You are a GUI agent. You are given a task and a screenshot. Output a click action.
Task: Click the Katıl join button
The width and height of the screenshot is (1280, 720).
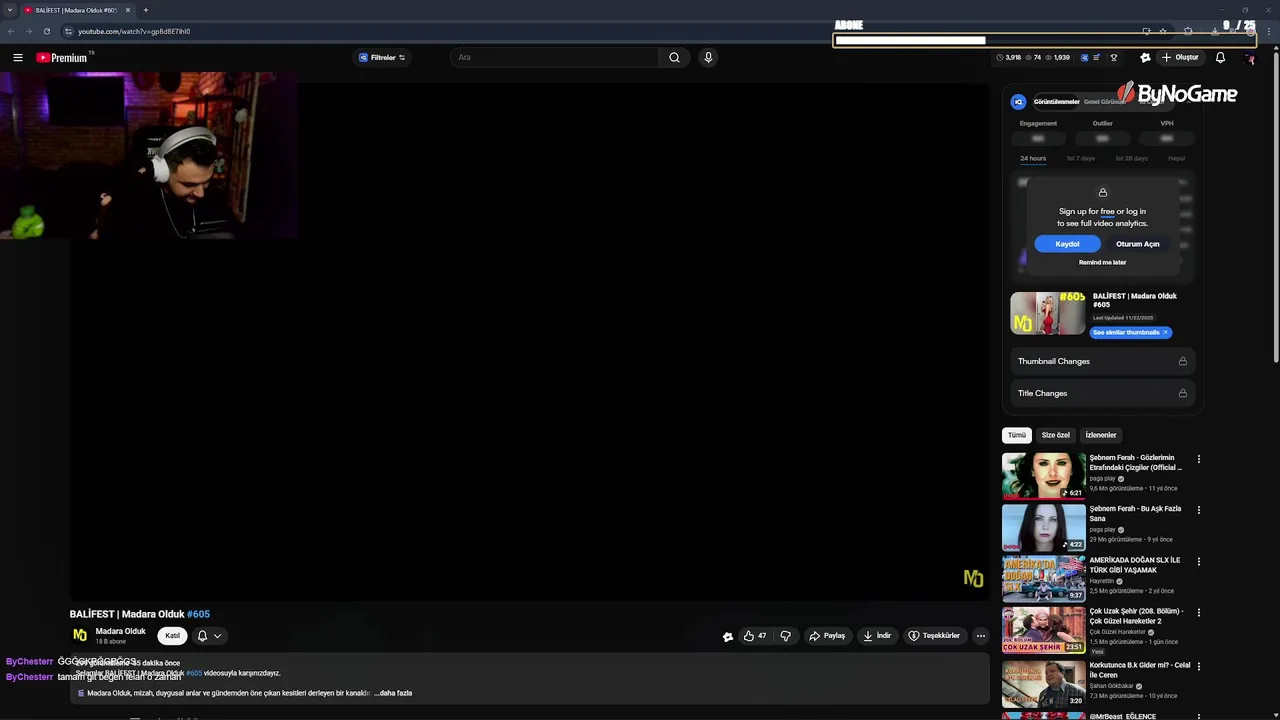(172, 636)
